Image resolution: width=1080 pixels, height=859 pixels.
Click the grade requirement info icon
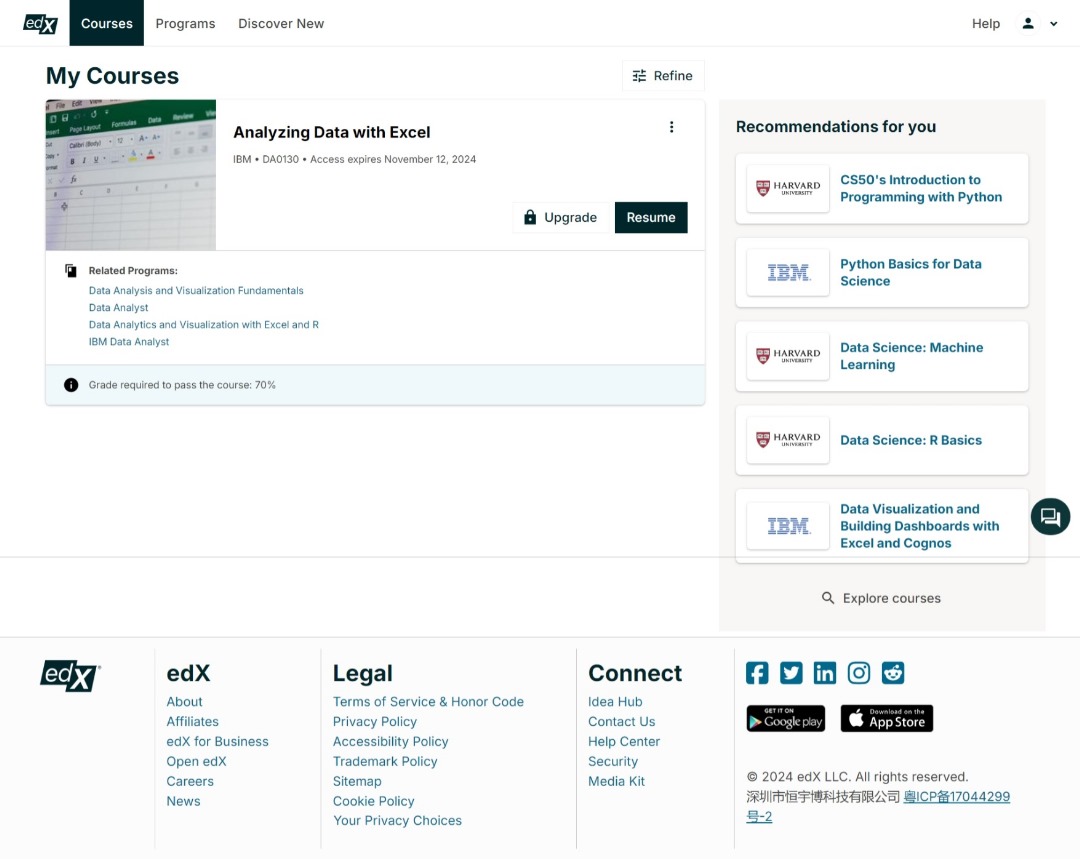coord(71,385)
